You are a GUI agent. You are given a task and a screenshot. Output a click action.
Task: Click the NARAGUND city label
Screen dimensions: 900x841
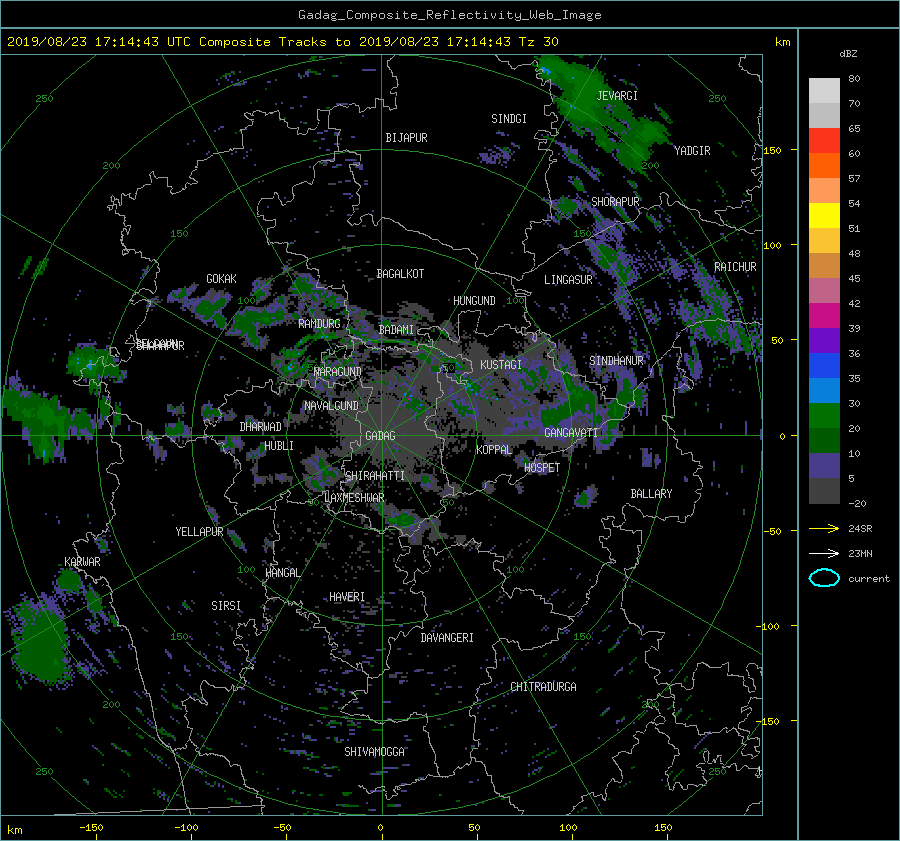pos(338,371)
